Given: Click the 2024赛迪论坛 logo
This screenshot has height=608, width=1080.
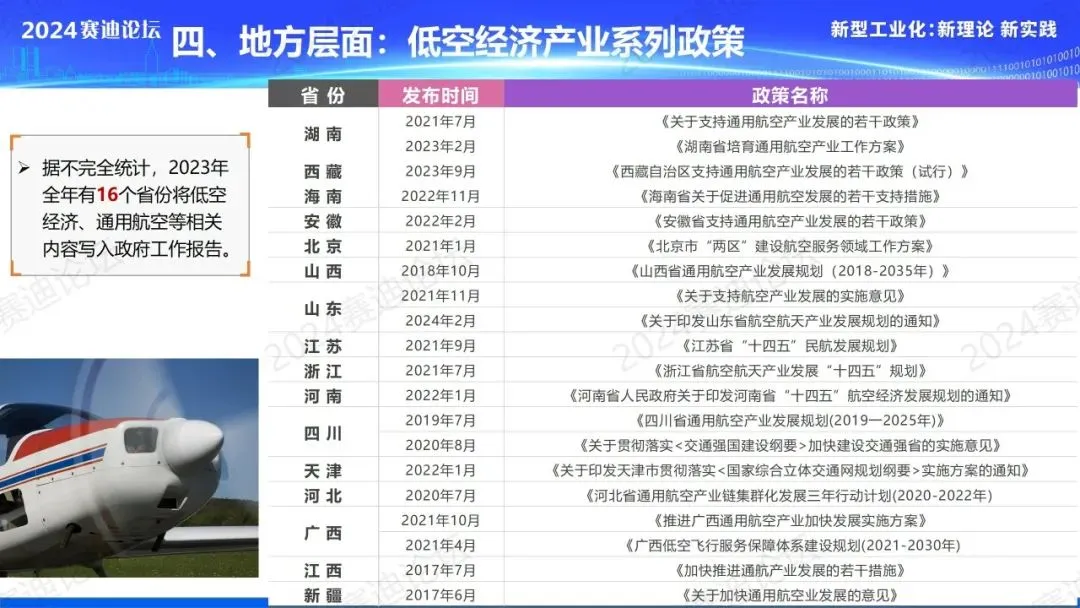Looking at the screenshot, I should coord(90,30).
